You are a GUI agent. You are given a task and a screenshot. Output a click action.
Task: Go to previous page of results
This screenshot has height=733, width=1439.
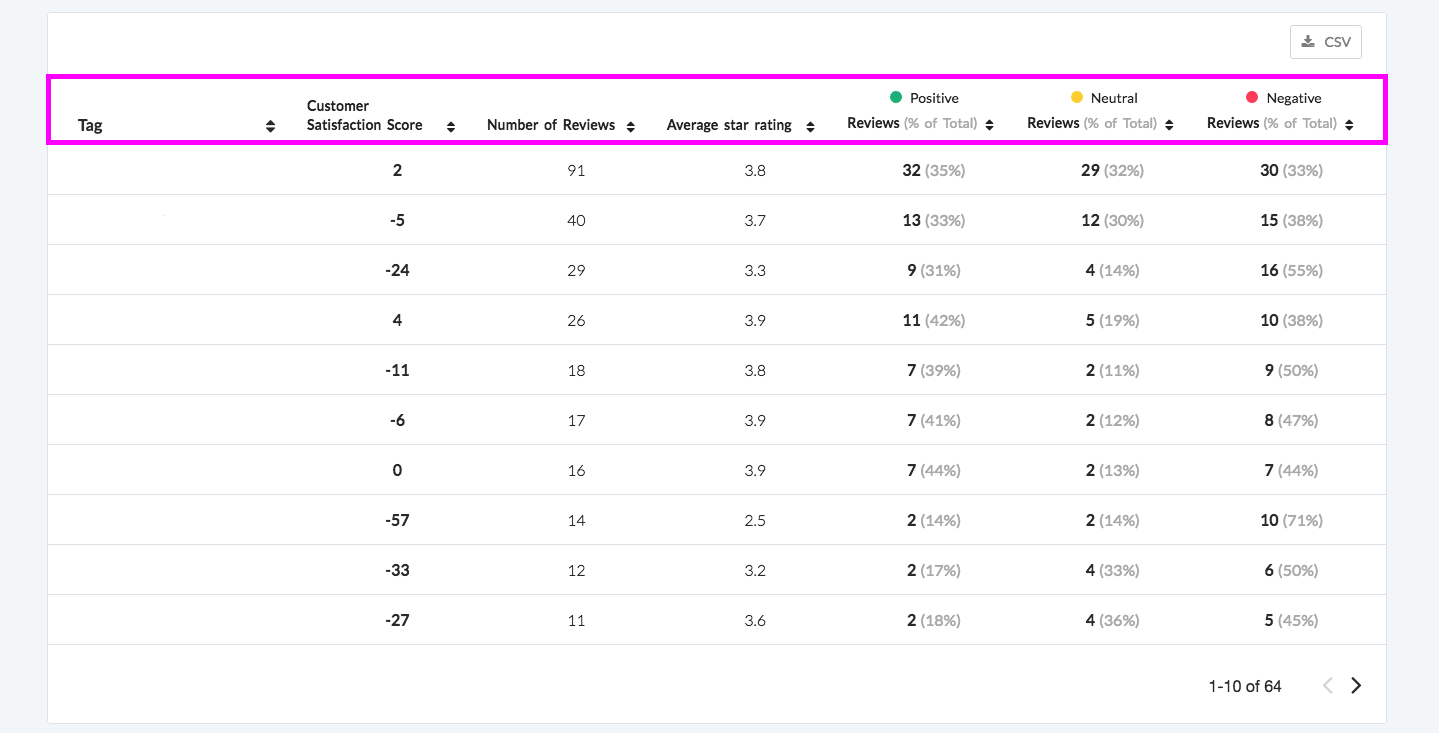(1328, 686)
